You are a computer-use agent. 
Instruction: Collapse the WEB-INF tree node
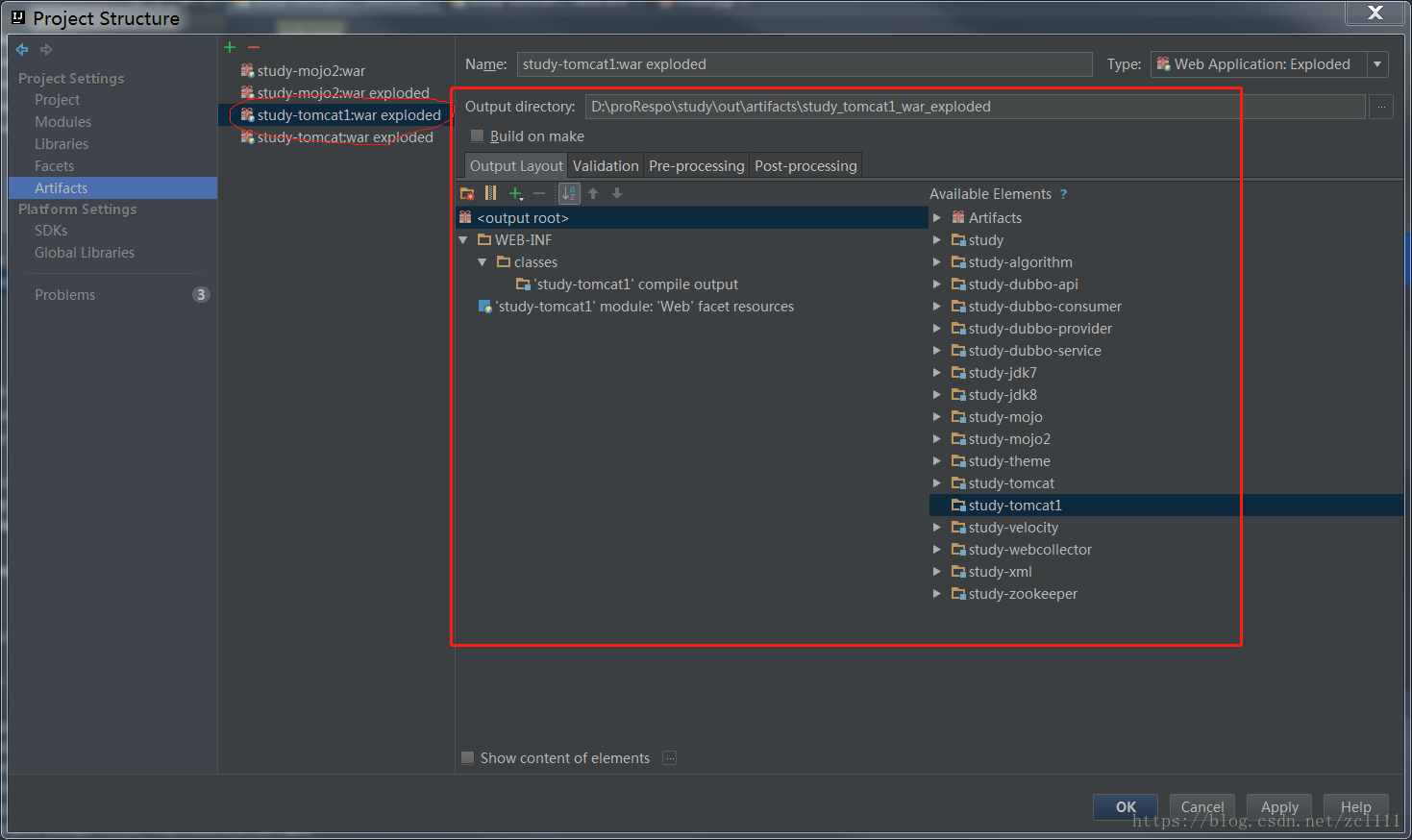coord(463,240)
